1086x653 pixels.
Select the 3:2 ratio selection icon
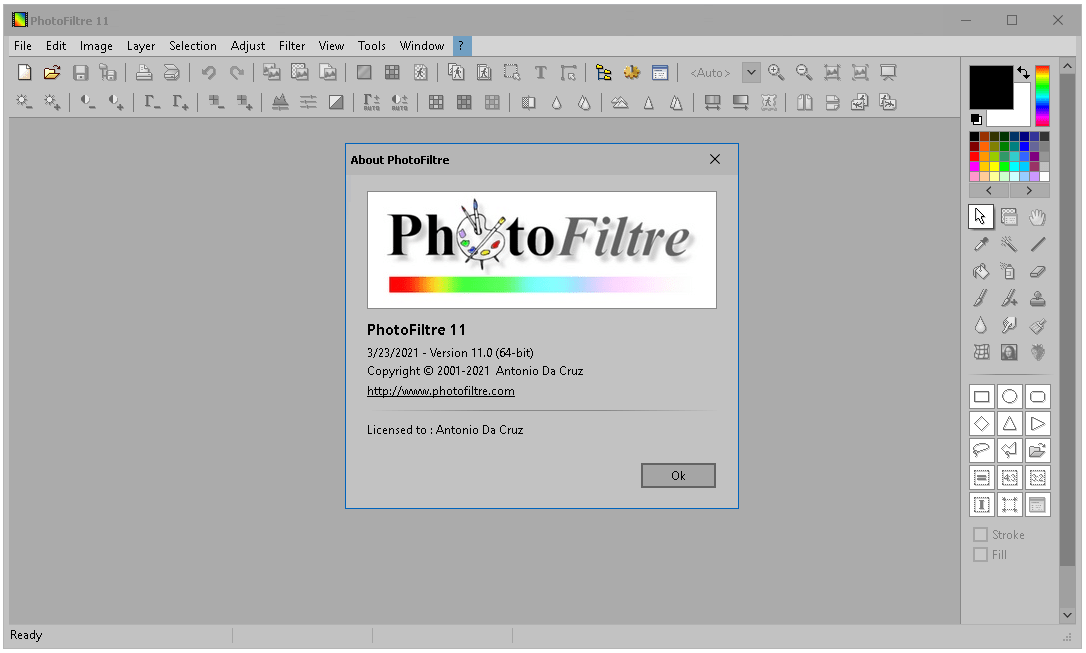pos(1038,478)
